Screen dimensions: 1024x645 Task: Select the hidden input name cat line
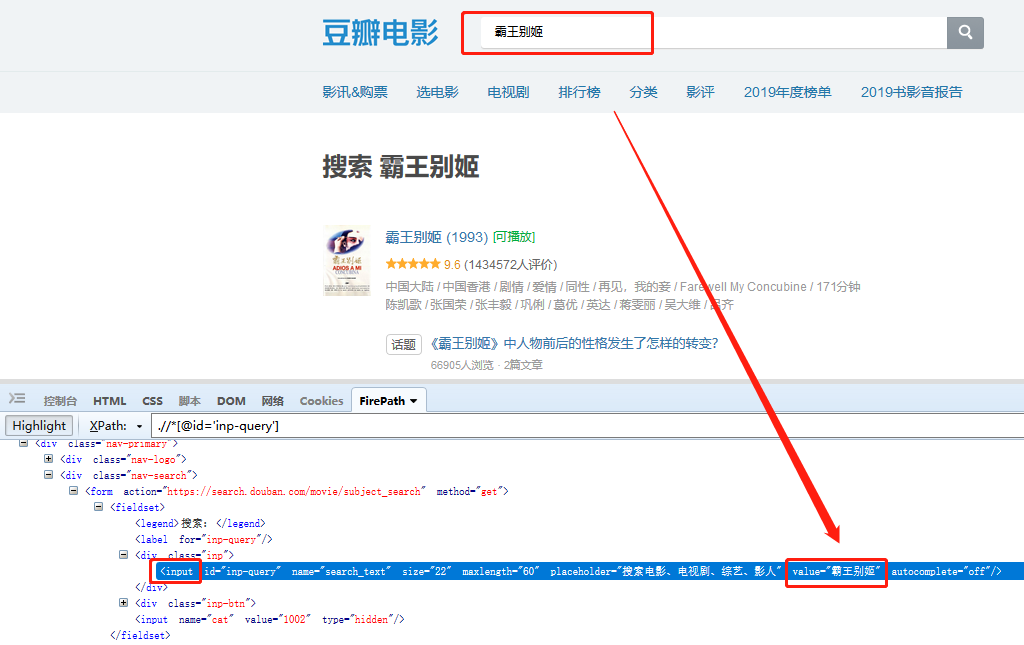coord(270,620)
